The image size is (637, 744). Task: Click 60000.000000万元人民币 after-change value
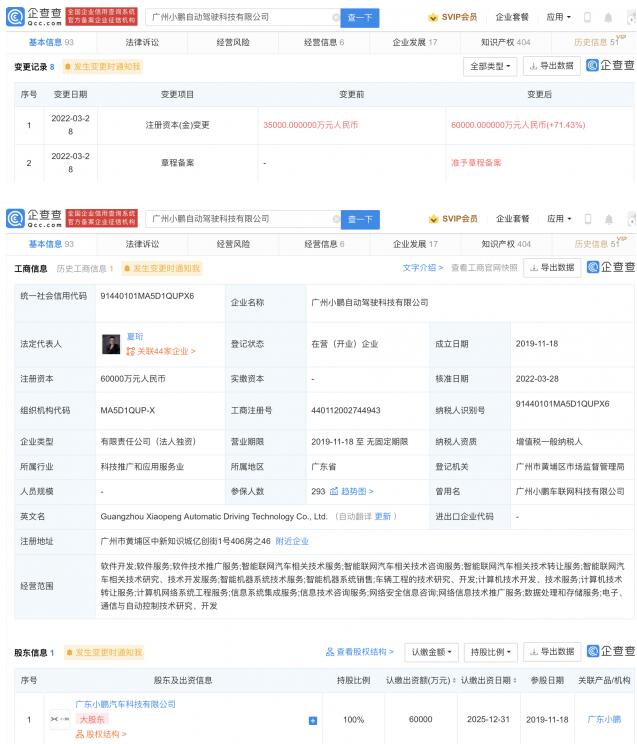coord(517,125)
